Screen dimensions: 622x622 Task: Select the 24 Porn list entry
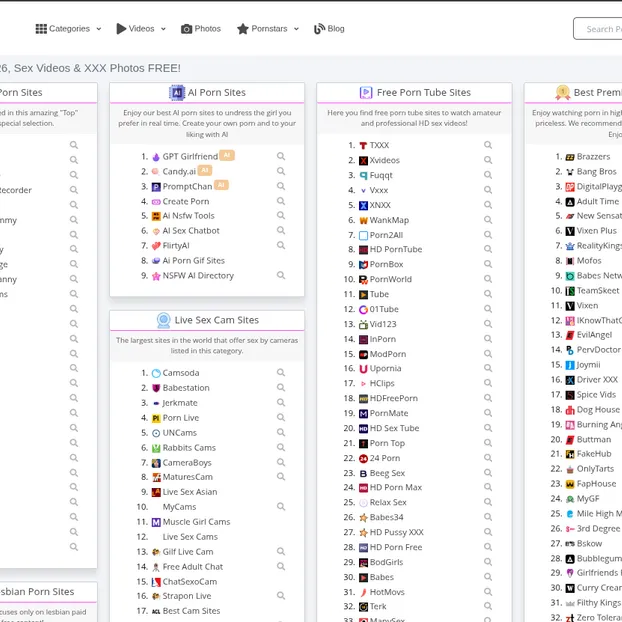coord(385,458)
